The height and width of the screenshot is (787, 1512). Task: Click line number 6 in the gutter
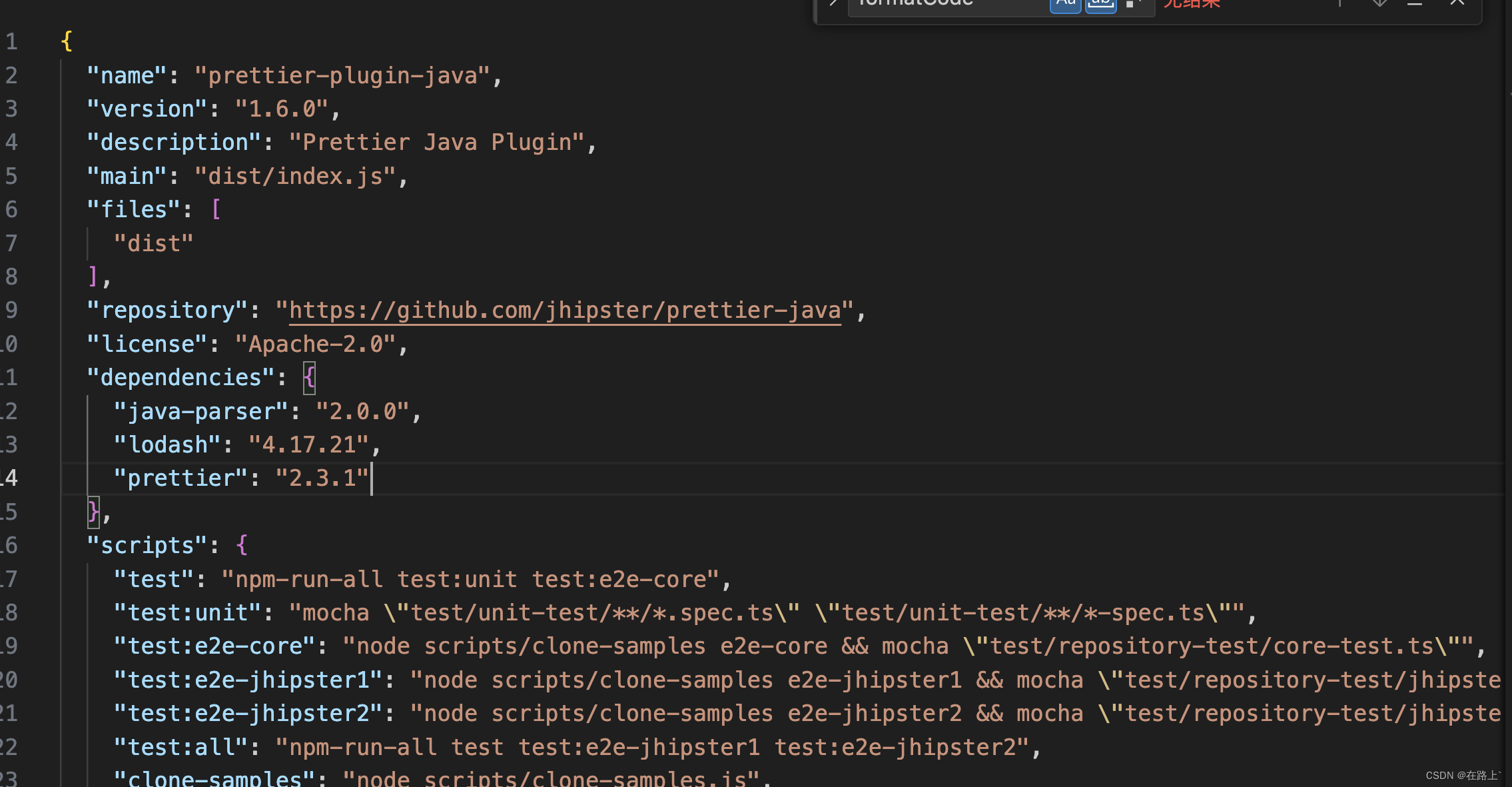click(x=11, y=210)
